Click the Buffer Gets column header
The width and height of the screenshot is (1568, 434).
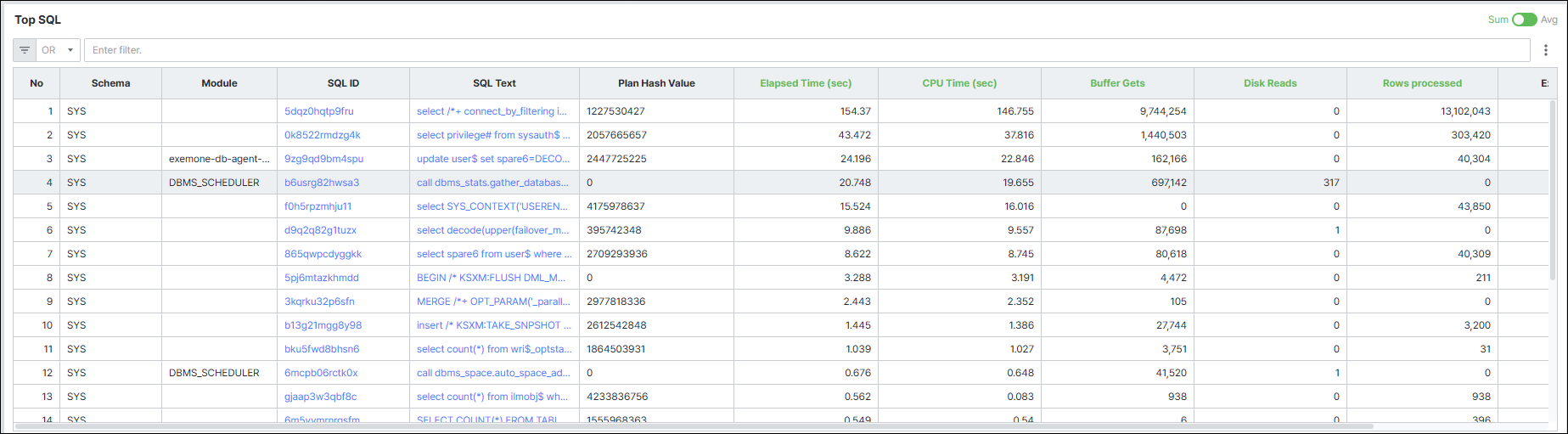point(1117,83)
